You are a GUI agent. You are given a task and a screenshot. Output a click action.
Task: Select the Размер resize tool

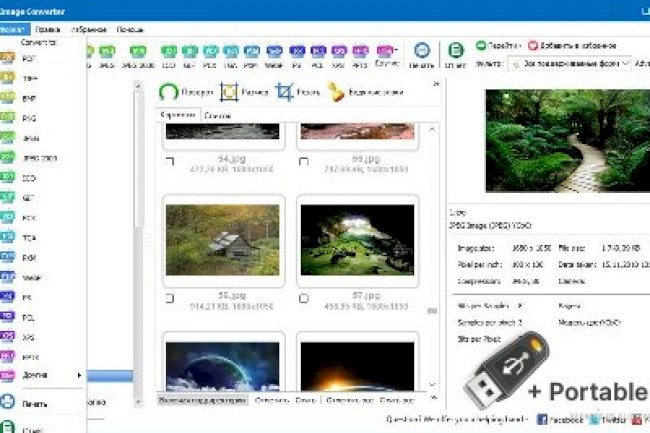click(x=244, y=92)
